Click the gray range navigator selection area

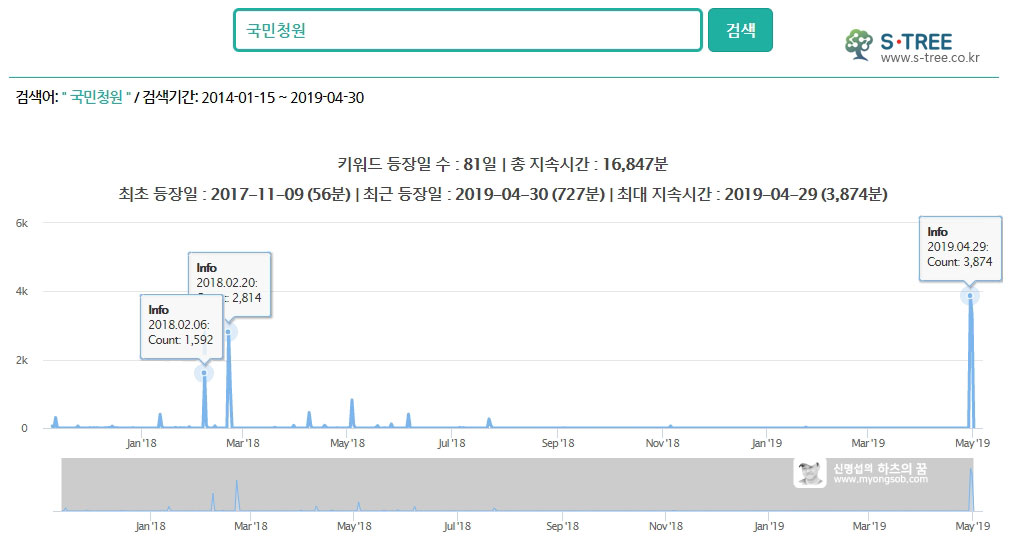tap(517, 484)
